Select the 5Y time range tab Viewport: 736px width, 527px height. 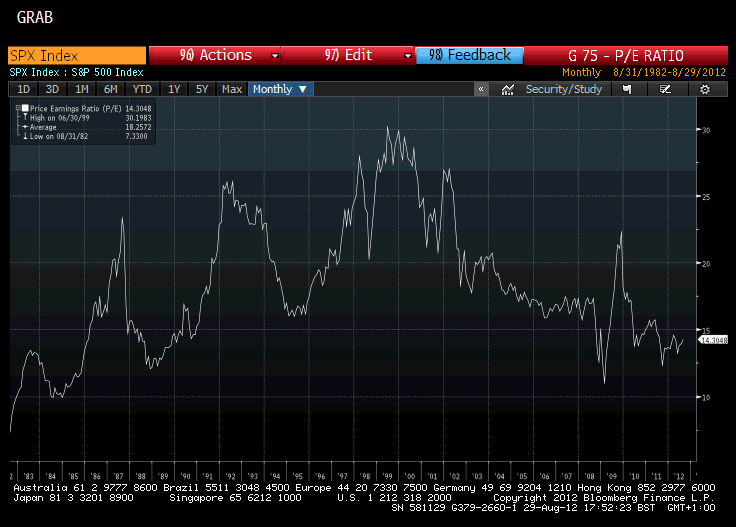tap(202, 89)
